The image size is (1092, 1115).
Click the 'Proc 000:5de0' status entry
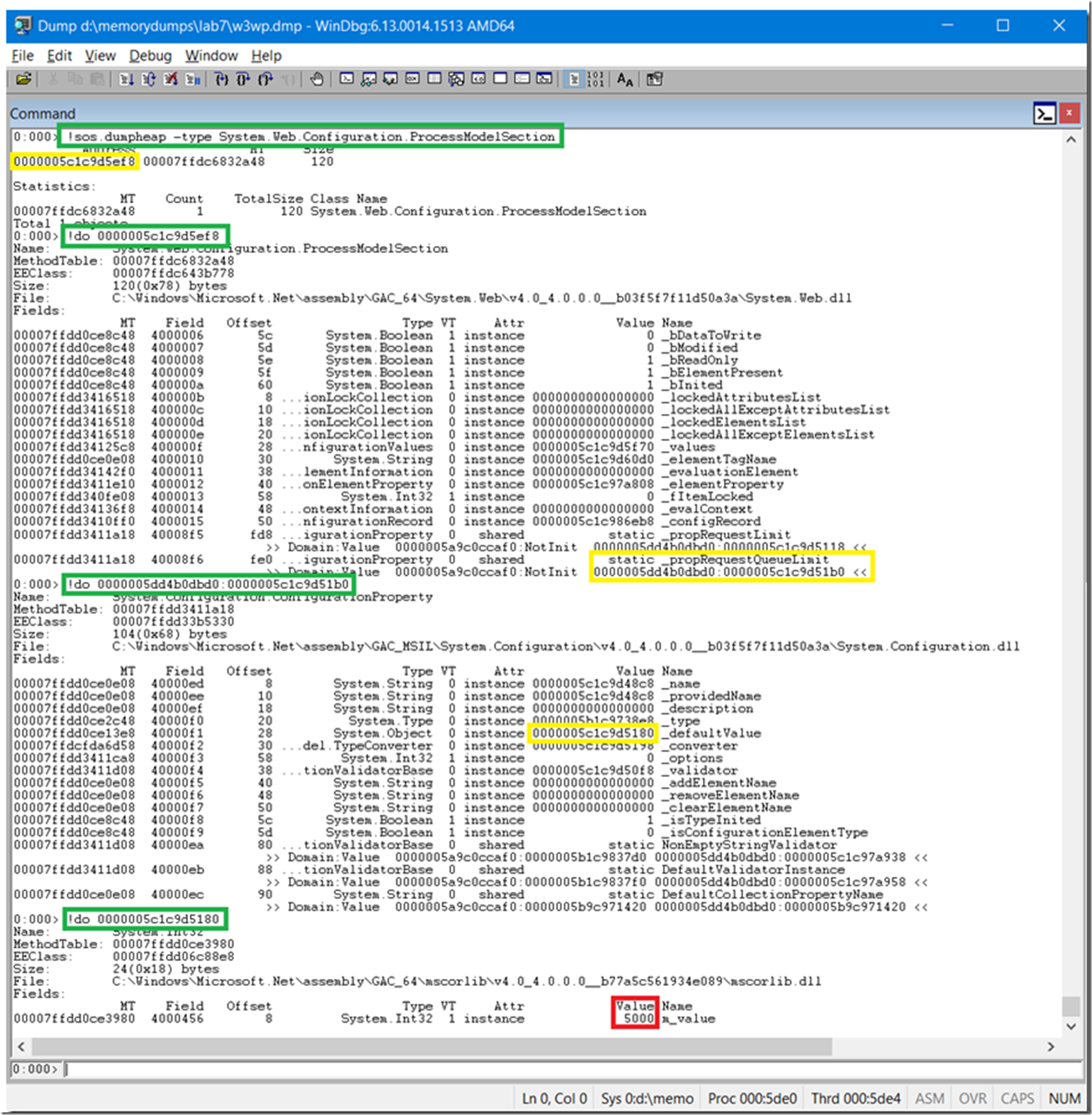pos(752,1098)
